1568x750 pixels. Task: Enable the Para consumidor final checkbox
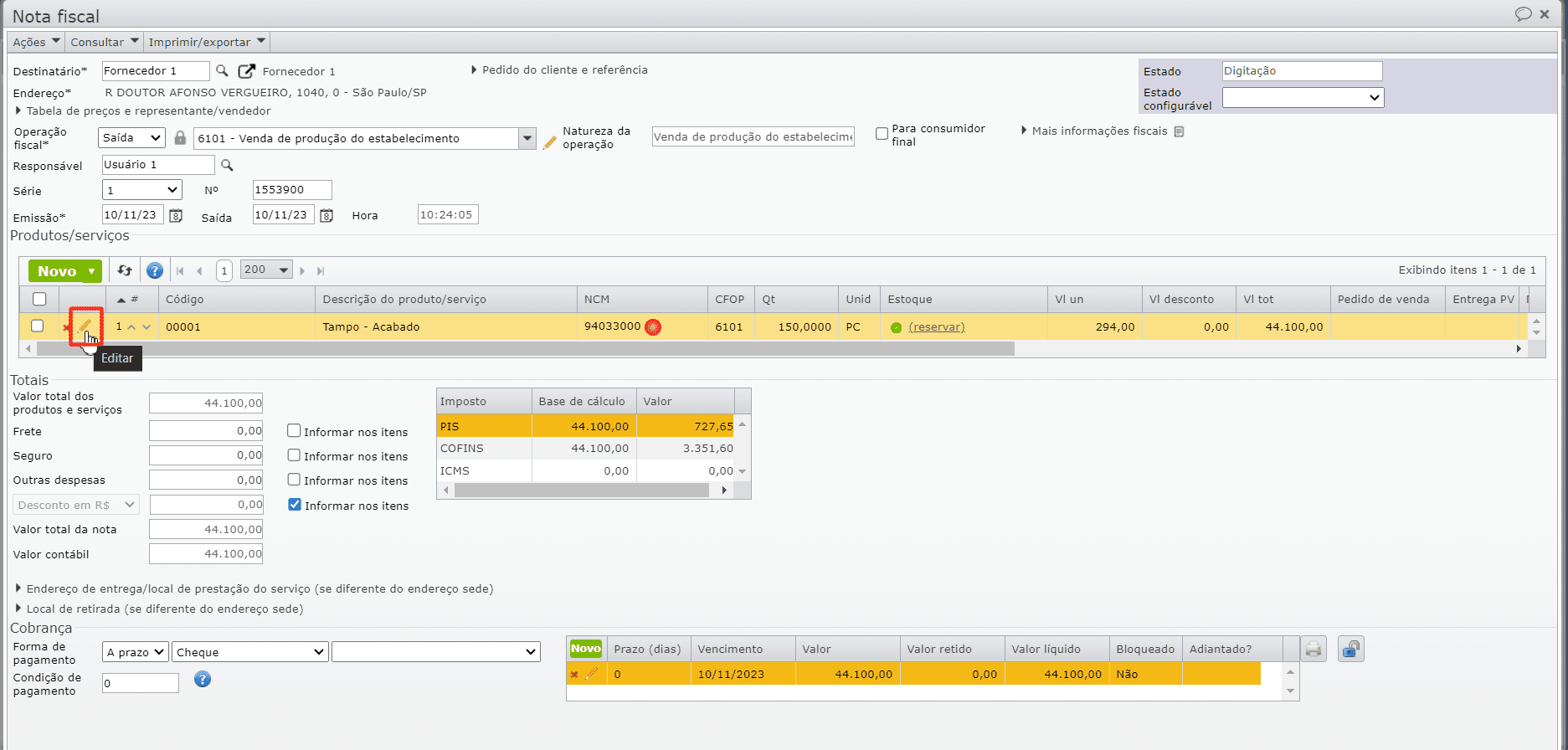(882, 134)
